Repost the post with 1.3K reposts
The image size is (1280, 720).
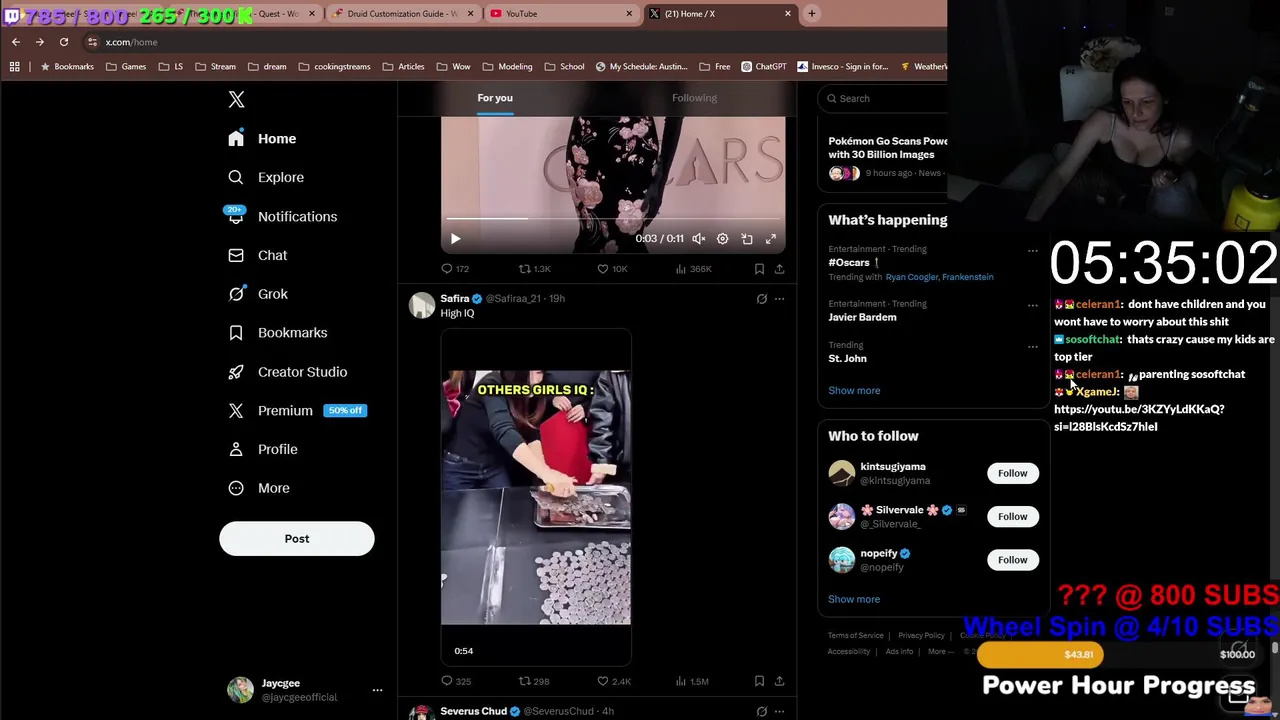[x=534, y=269]
